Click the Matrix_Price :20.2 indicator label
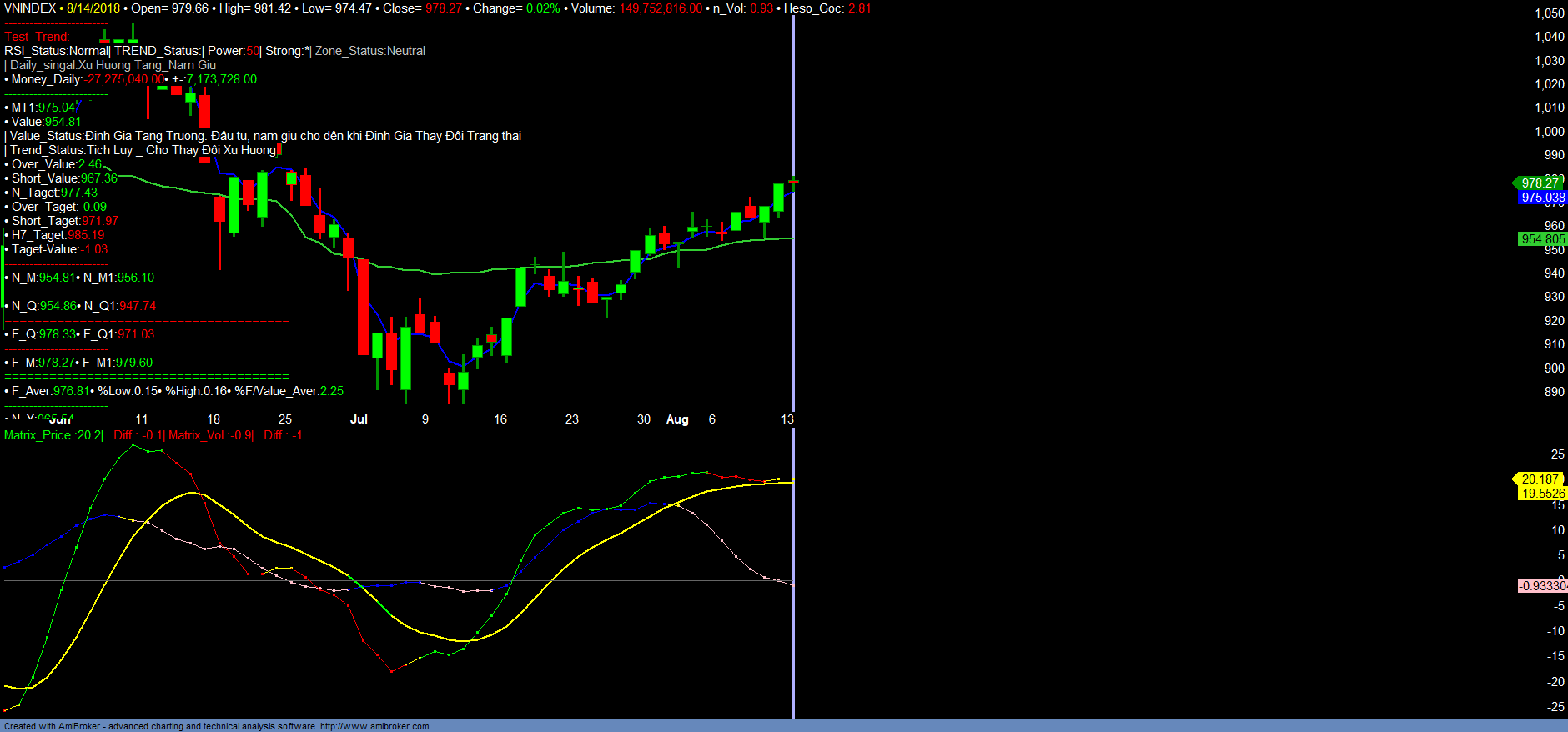 (53, 435)
